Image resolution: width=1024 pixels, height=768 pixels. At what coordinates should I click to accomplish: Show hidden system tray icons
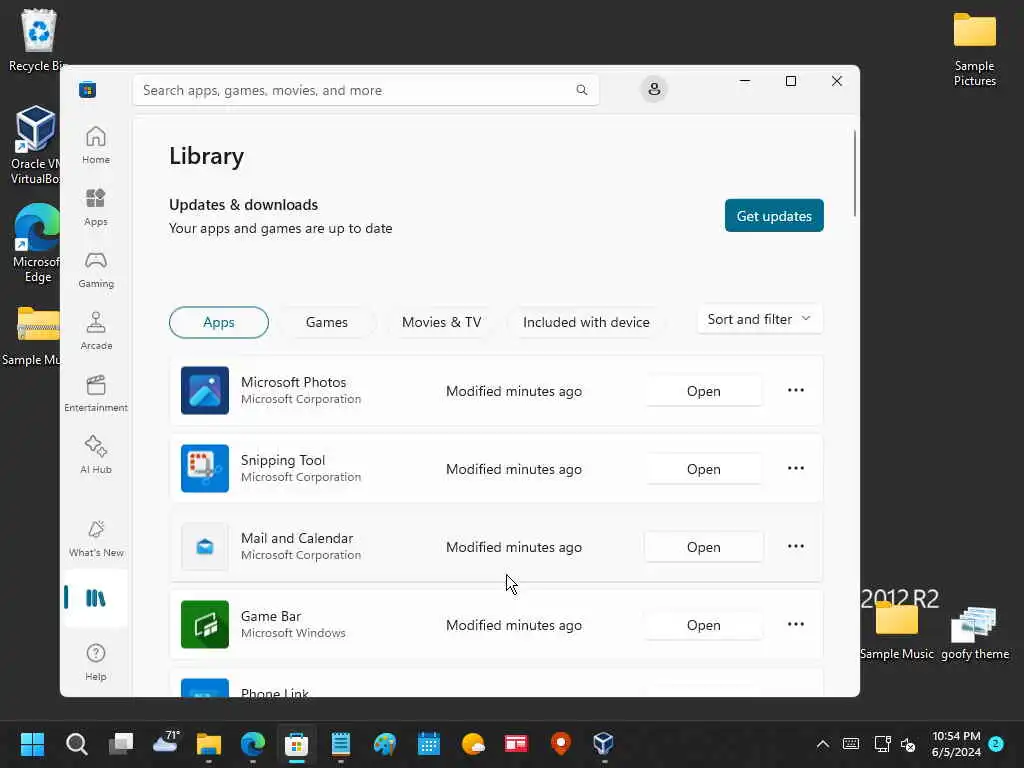[x=823, y=744]
